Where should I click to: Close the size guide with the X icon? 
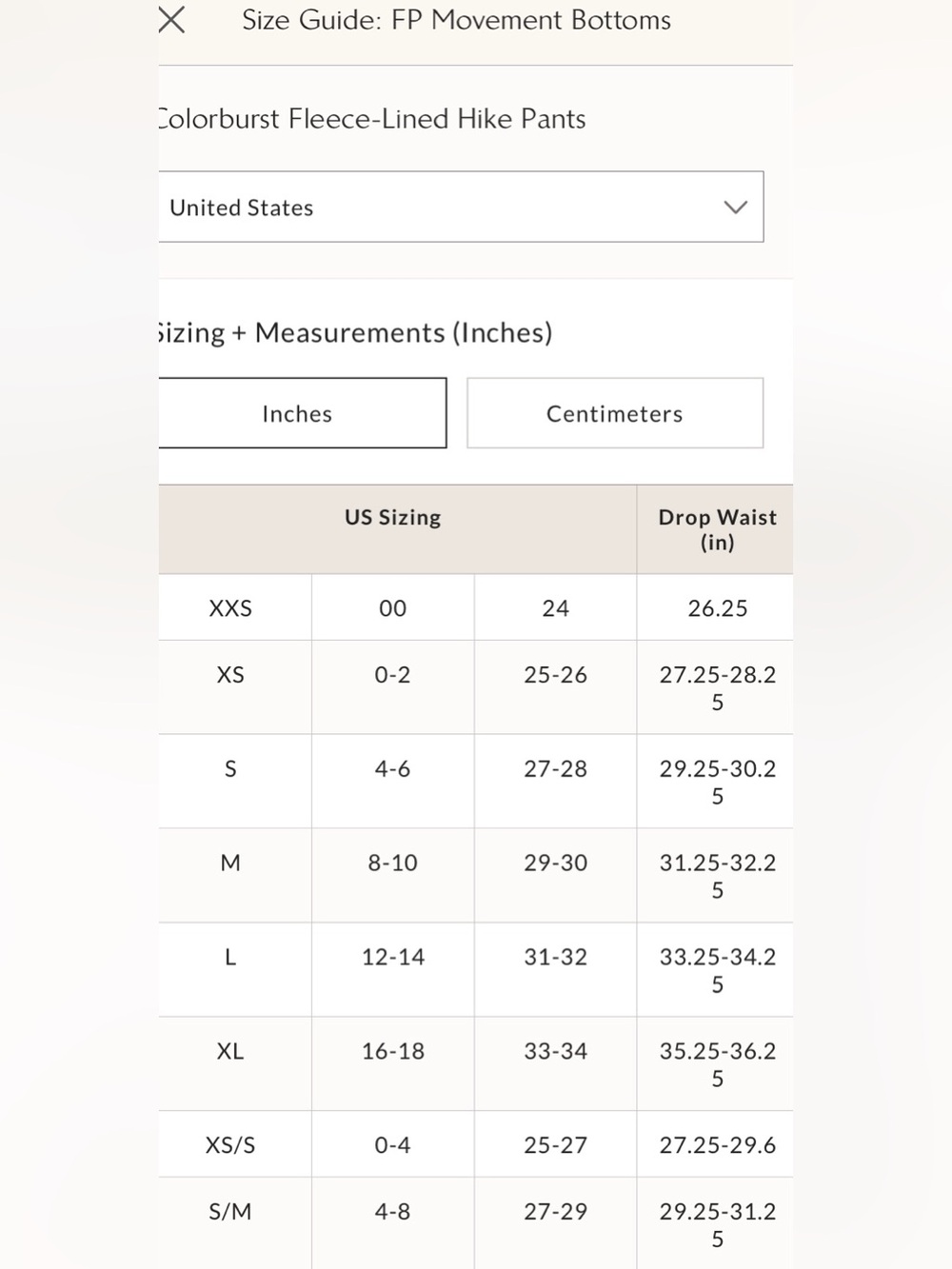coord(172,20)
